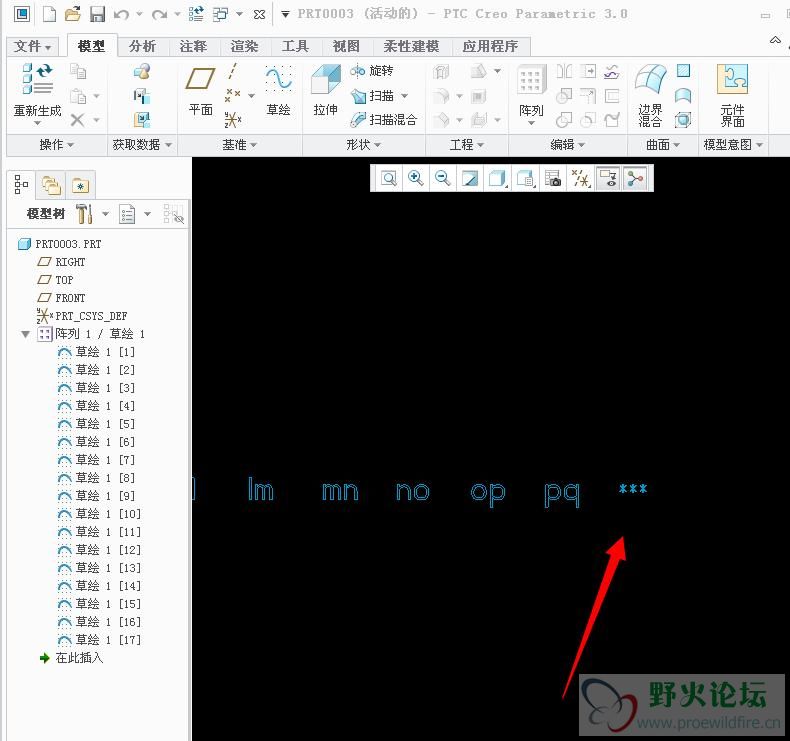Collapse the 阵列 1 / 草绘 1 tree node
The width and height of the screenshot is (790, 741).
[26, 334]
